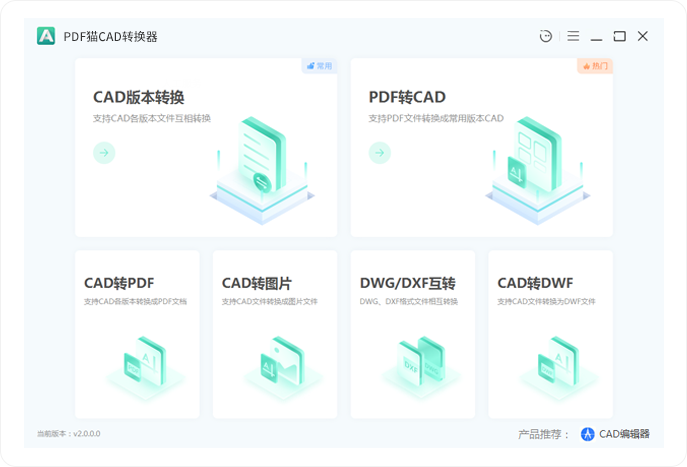Image resolution: width=687 pixels, height=467 pixels.
Task: Click the arrow under PDF转CAD
Action: coord(379,152)
